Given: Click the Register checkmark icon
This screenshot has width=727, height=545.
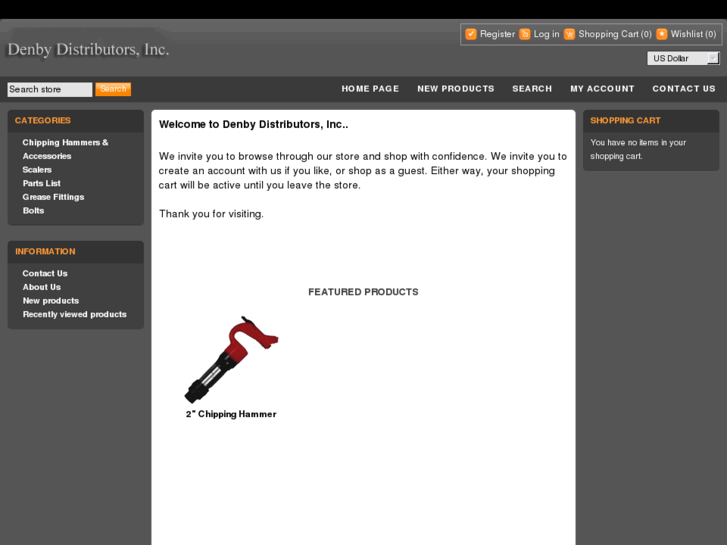Looking at the screenshot, I should [x=471, y=34].
